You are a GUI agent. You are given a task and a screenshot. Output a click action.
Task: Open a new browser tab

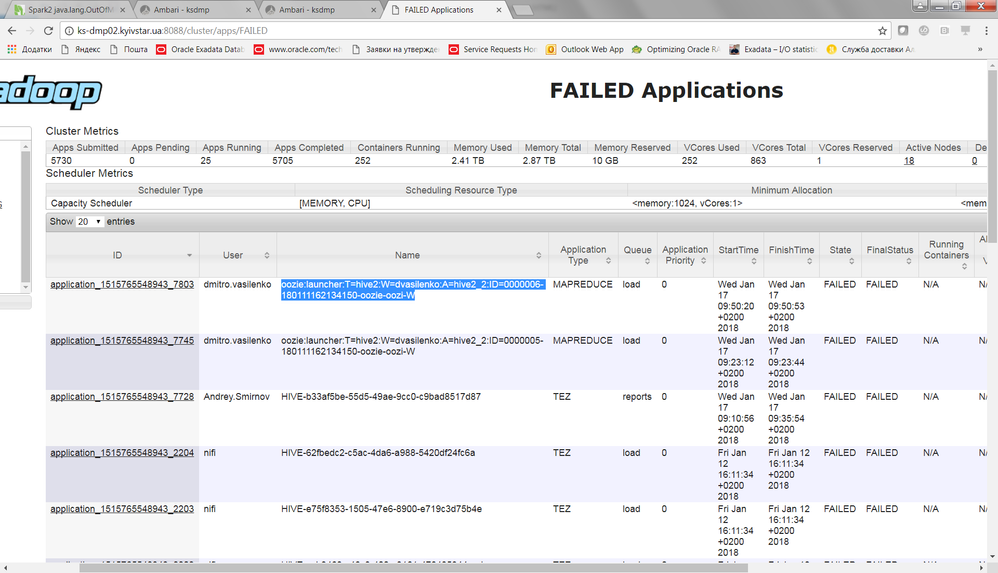coord(523,10)
